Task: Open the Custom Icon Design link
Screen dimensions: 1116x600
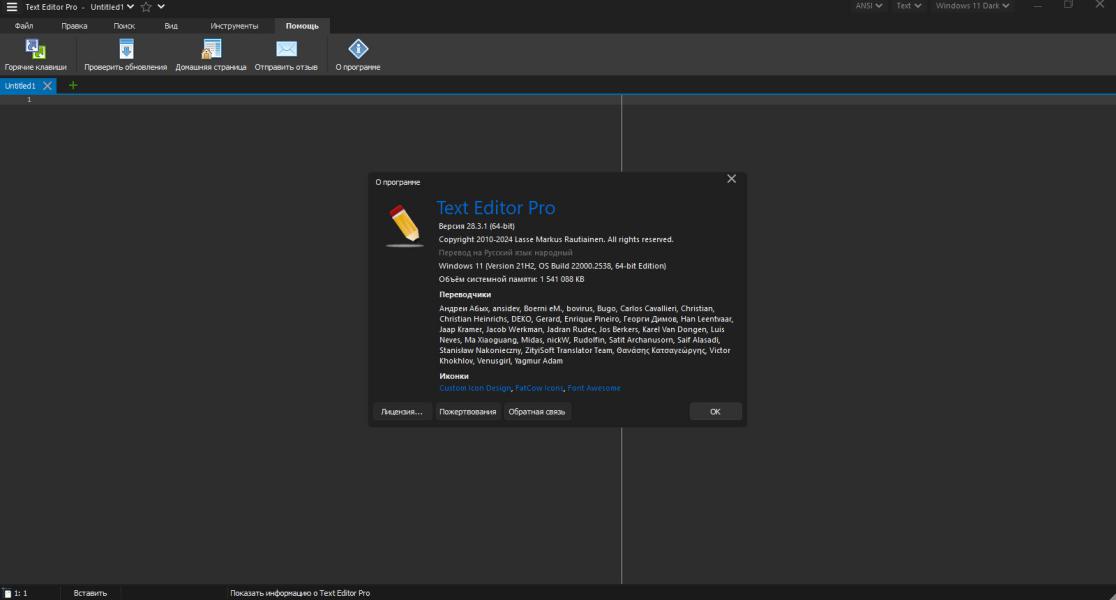Action: pyautogui.click(x=475, y=388)
